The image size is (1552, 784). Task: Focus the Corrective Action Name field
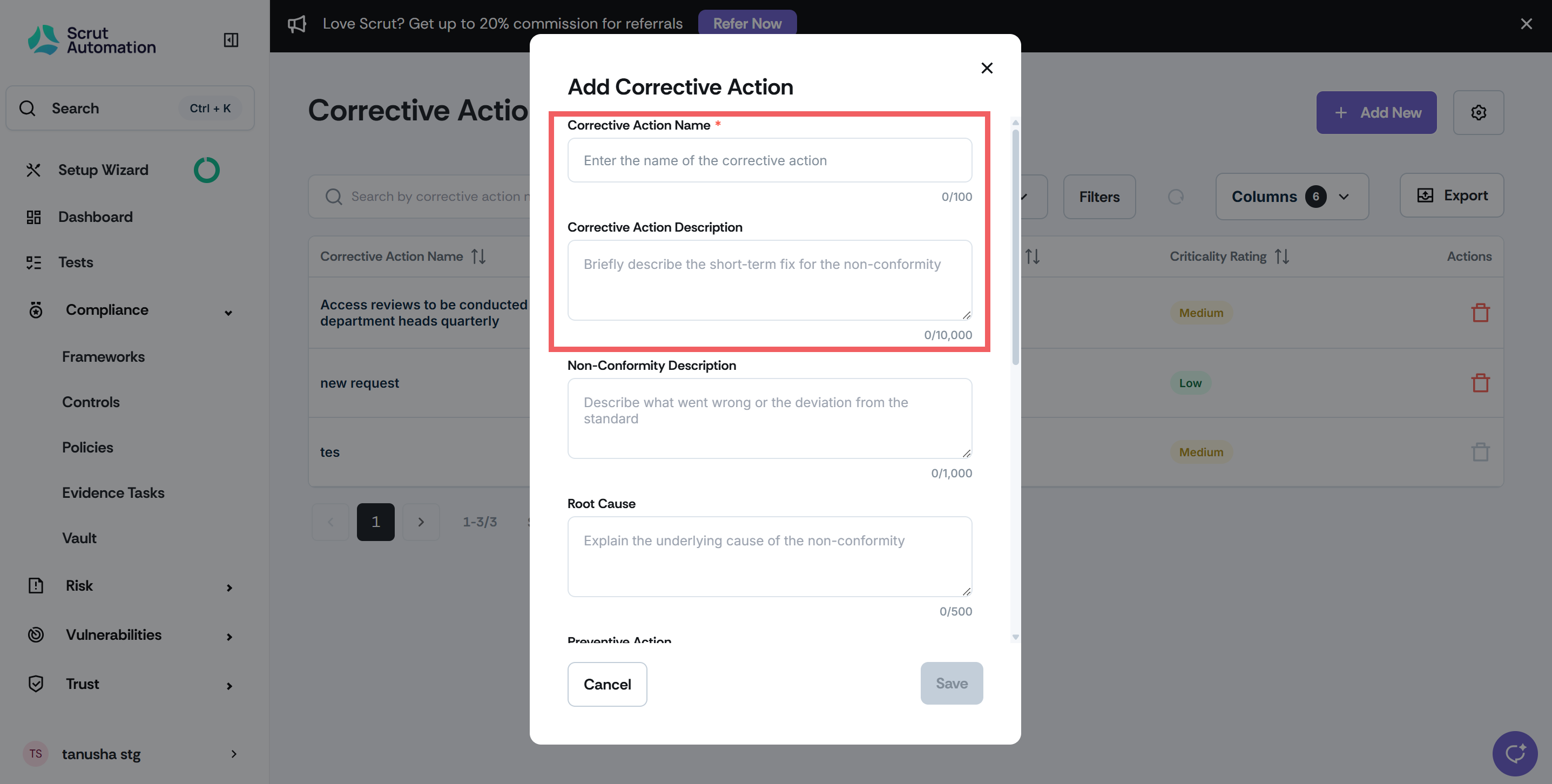click(769, 160)
